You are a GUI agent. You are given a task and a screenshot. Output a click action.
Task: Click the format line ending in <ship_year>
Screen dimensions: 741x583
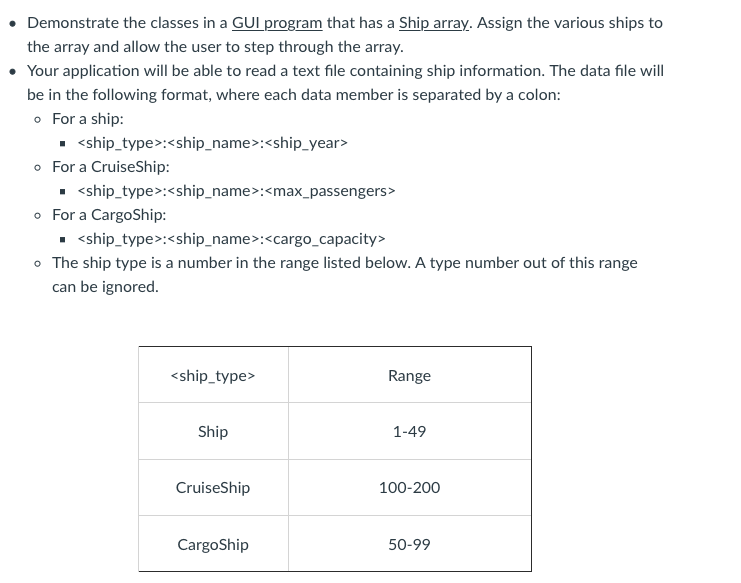click(x=212, y=143)
